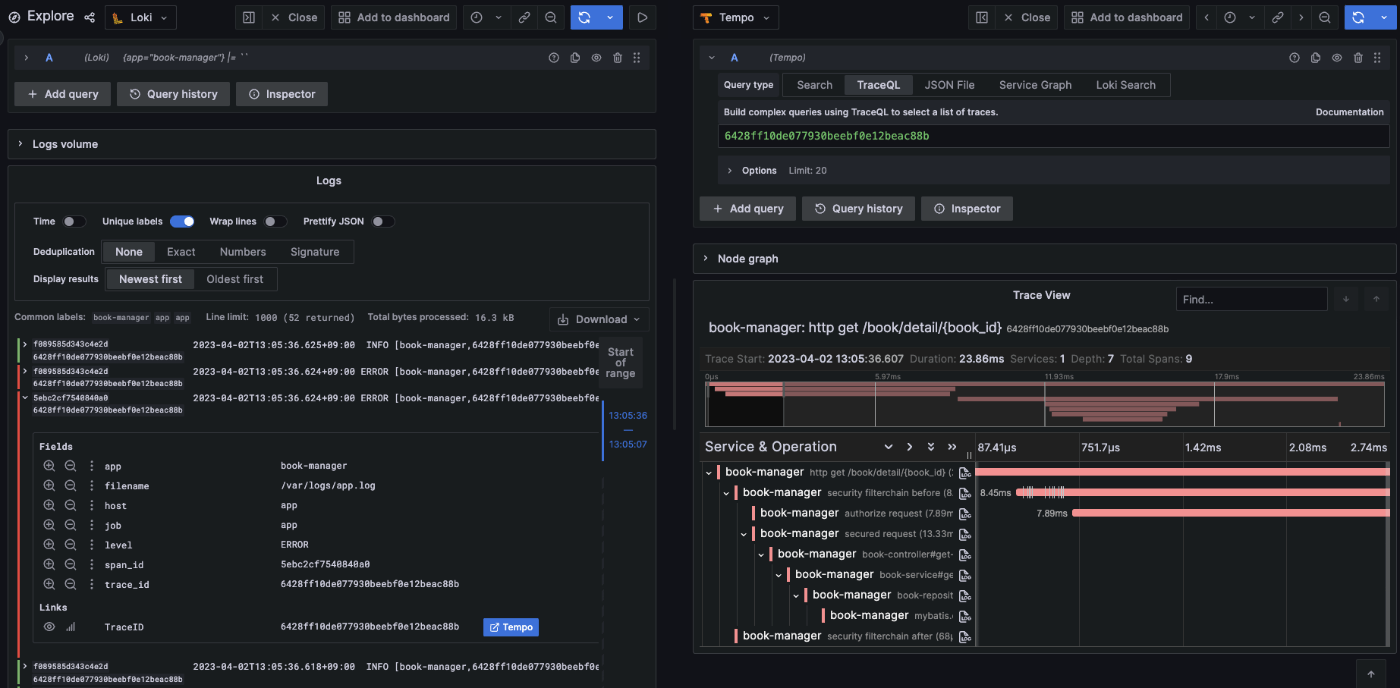Click Add query in the Loki pane
The height and width of the screenshot is (688, 1400).
point(63,94)
